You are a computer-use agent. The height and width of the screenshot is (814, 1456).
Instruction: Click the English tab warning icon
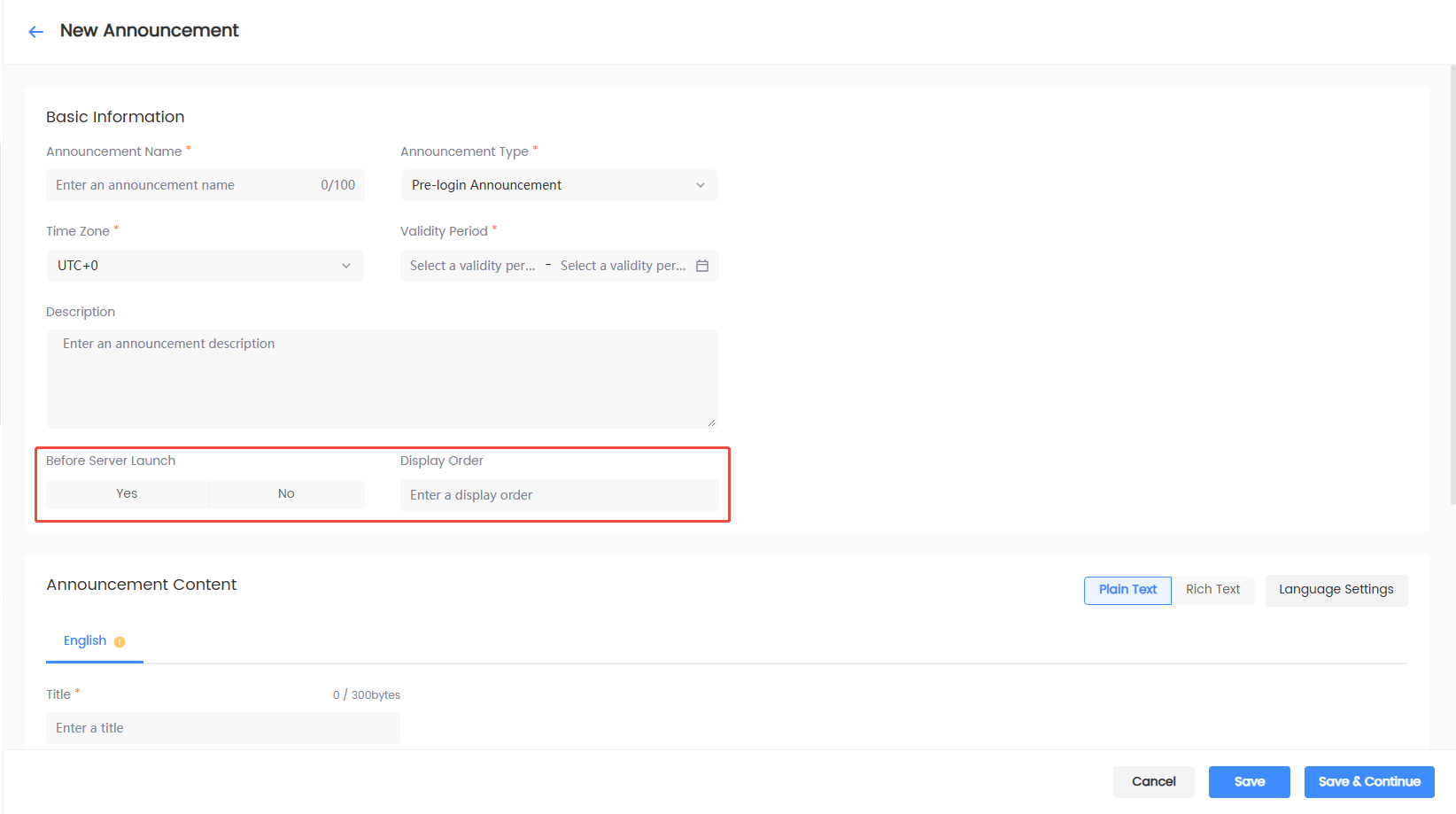coord(120,642)
